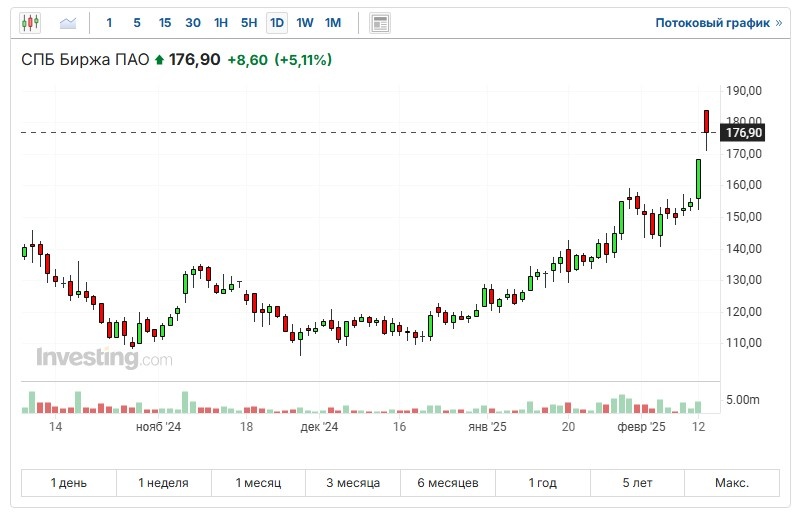
Task: Click the 5.00m volume axis label
Action: [742, 400]
